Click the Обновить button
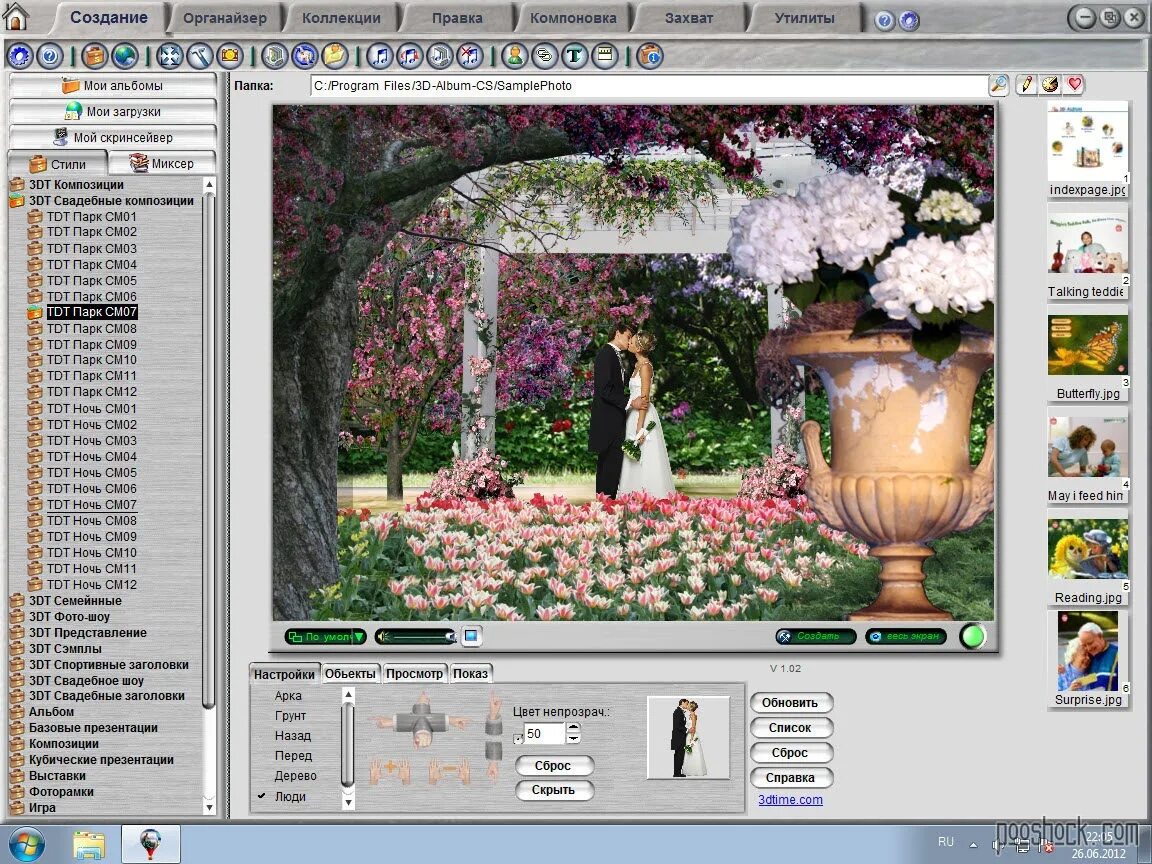This screenshot has width=1152, height=864. [790, 703]
